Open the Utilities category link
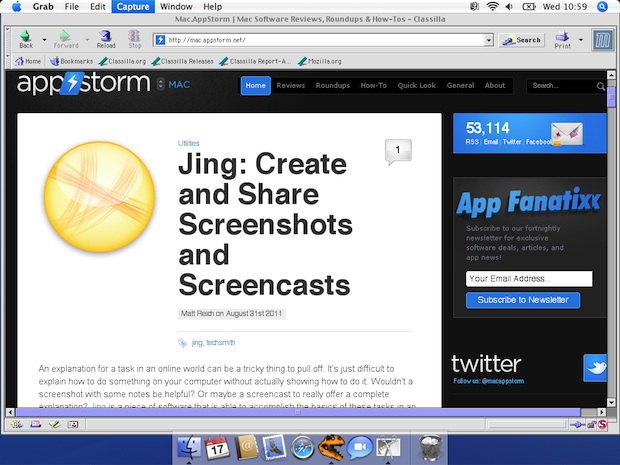This screenshot has height=465, width=620. click(189, 143)
